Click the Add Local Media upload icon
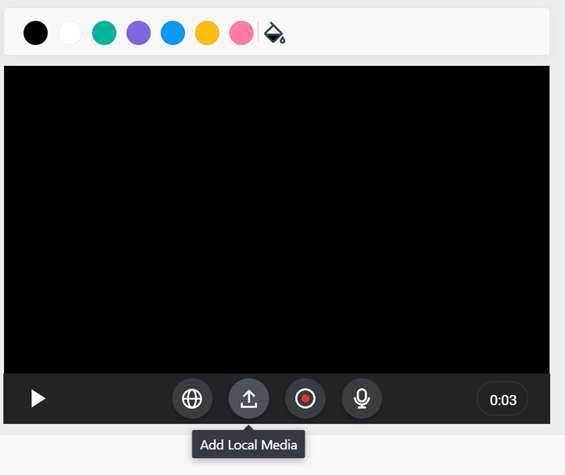The height and width of the screenshot is (475, 565). click(249, 399)
